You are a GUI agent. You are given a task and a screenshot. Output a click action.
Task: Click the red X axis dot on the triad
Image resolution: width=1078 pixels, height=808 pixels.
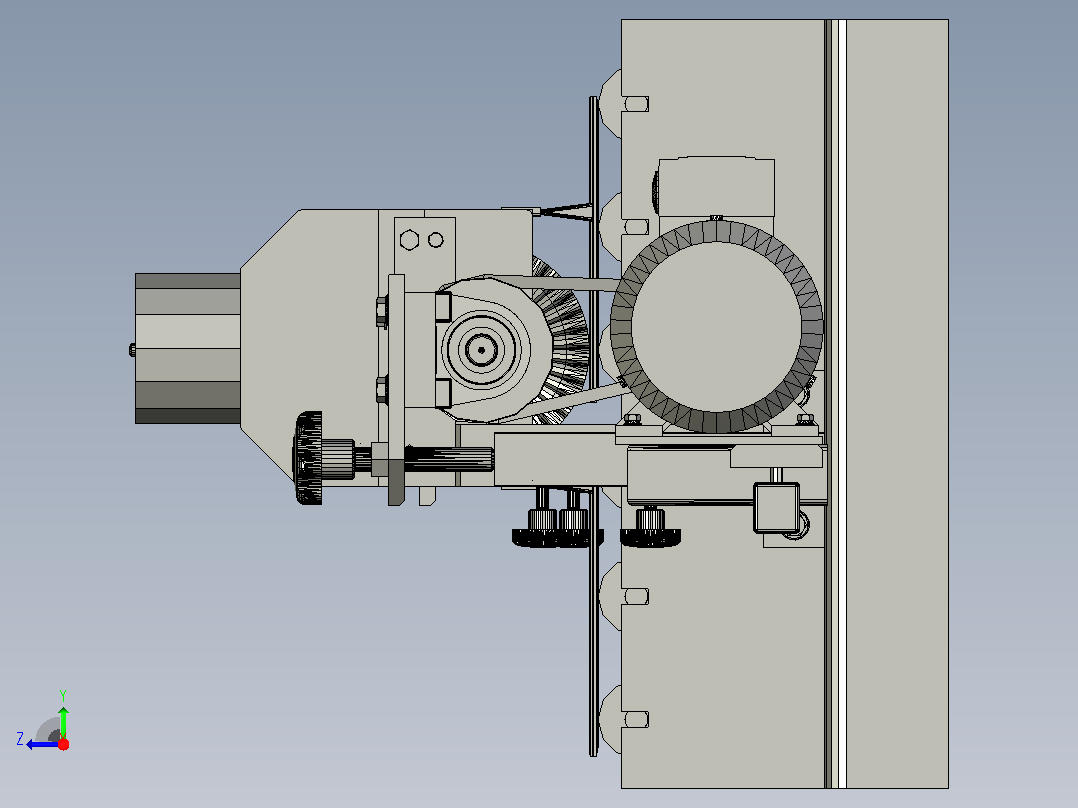(63, 744)
